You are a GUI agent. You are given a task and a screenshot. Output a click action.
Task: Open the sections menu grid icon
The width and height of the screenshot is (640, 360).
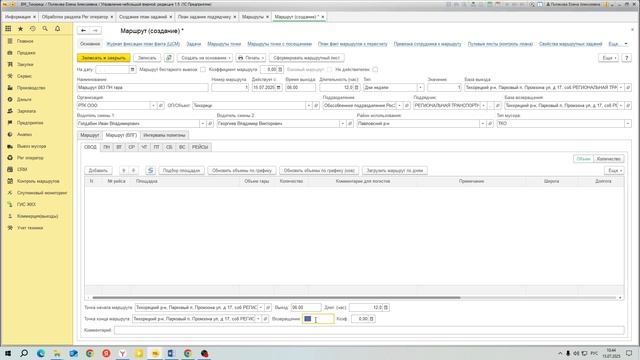tap(8, 29)
